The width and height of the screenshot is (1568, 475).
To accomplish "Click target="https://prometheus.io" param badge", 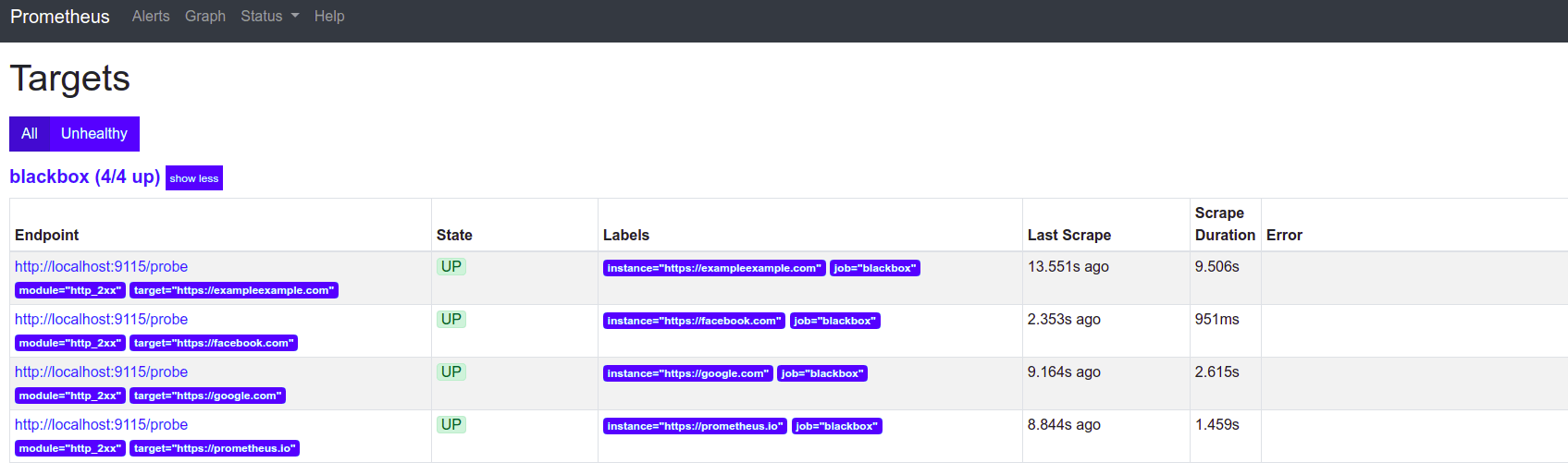I will [x=215, y=448].
